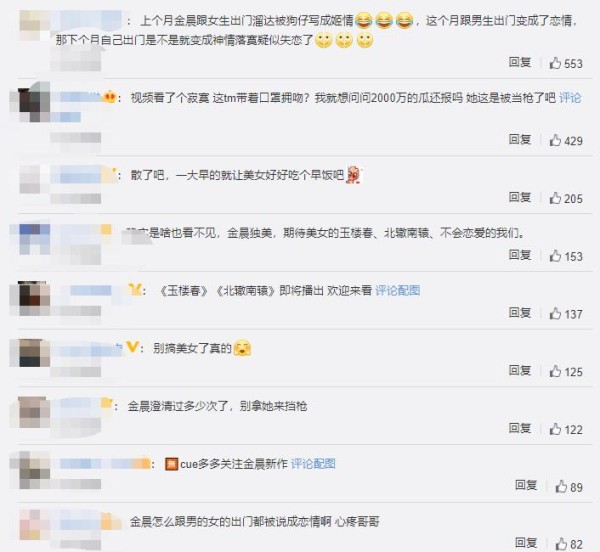Reply to 别搞美女了真的 comment
Viewport: 600px width, 552px height.
tap(520, 370)
